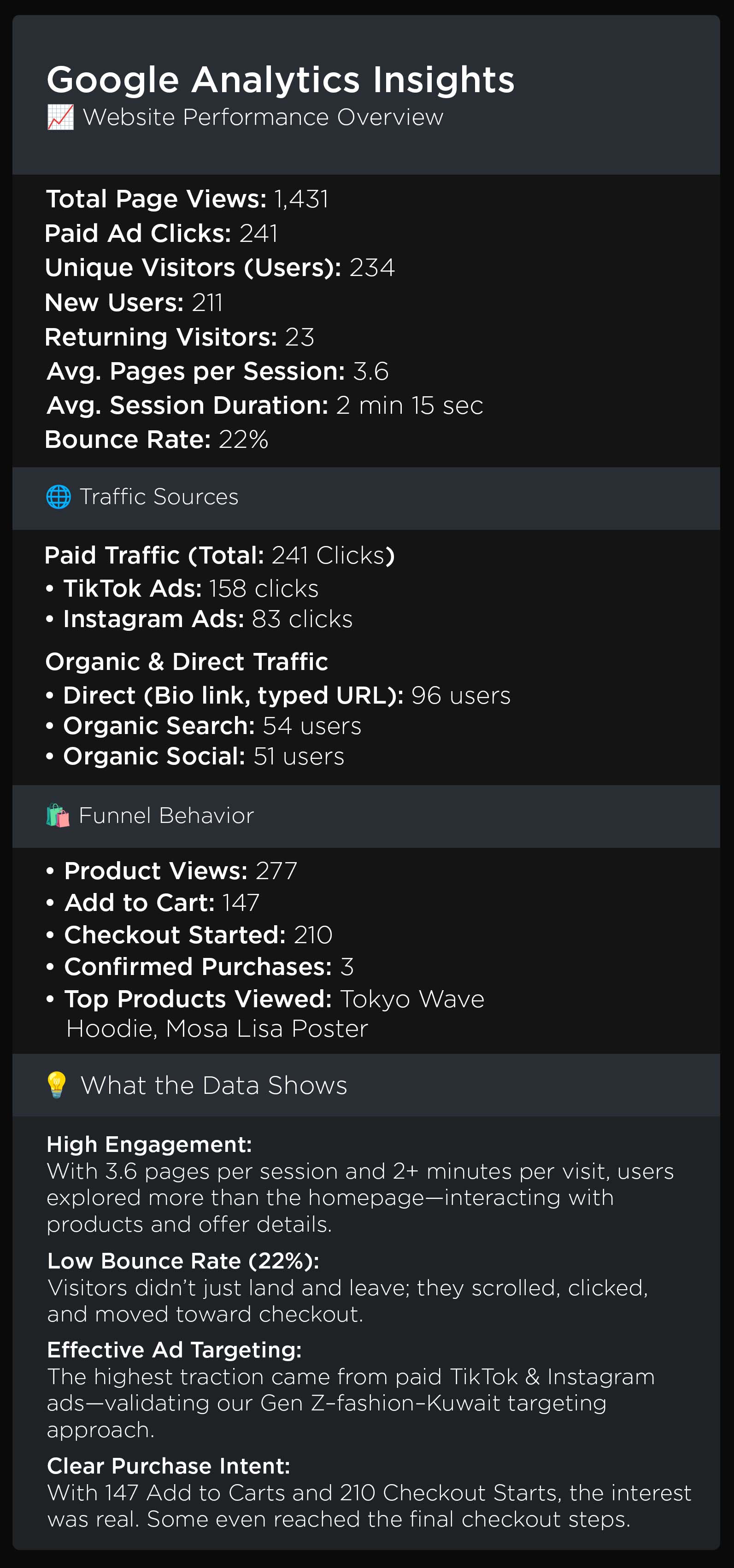Open the Traffic Sources section header
Viewport: 734px width, 1568px height.
point(159,497)
